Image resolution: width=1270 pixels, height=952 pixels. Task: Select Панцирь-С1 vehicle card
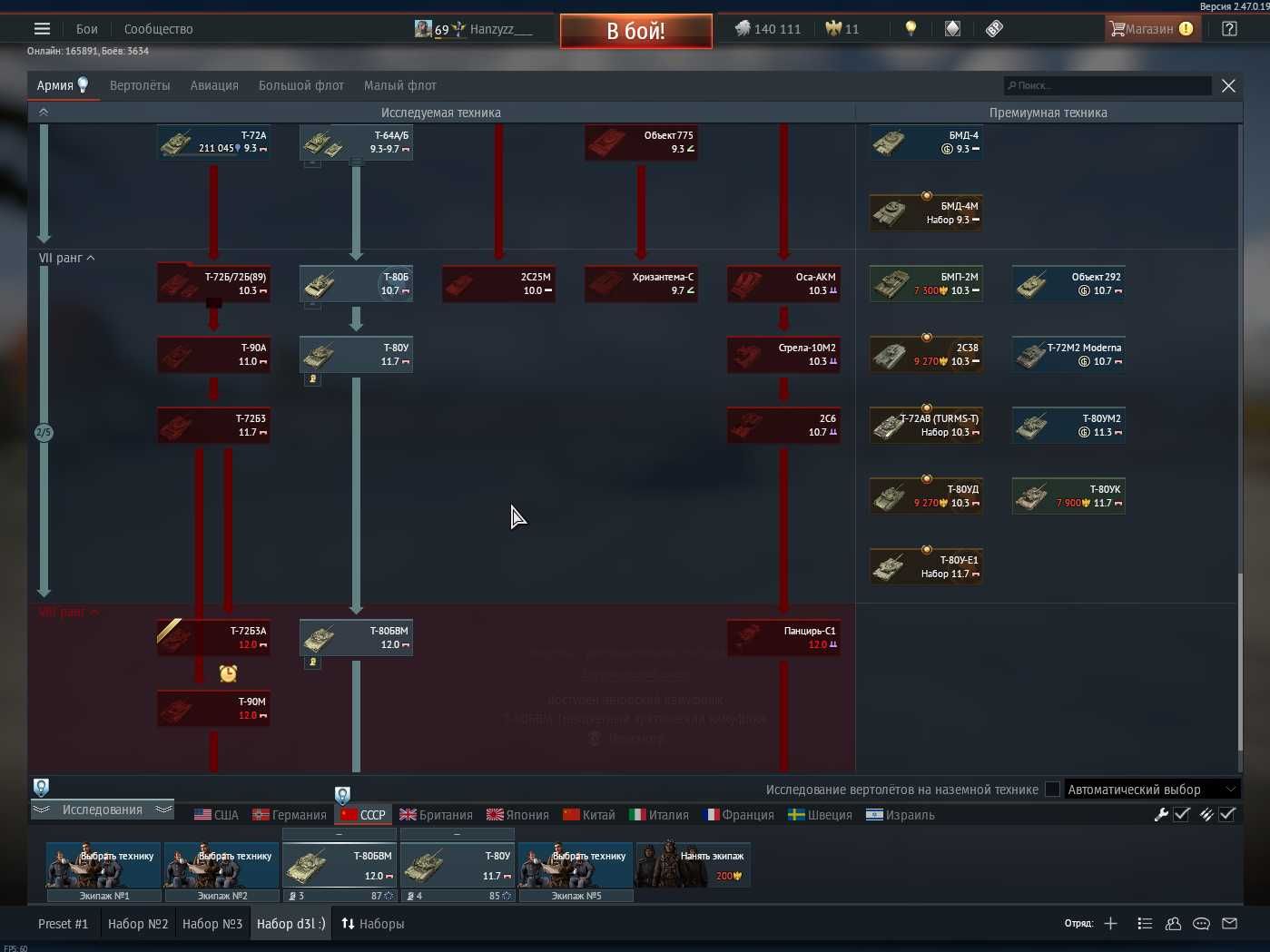[783, 638]
